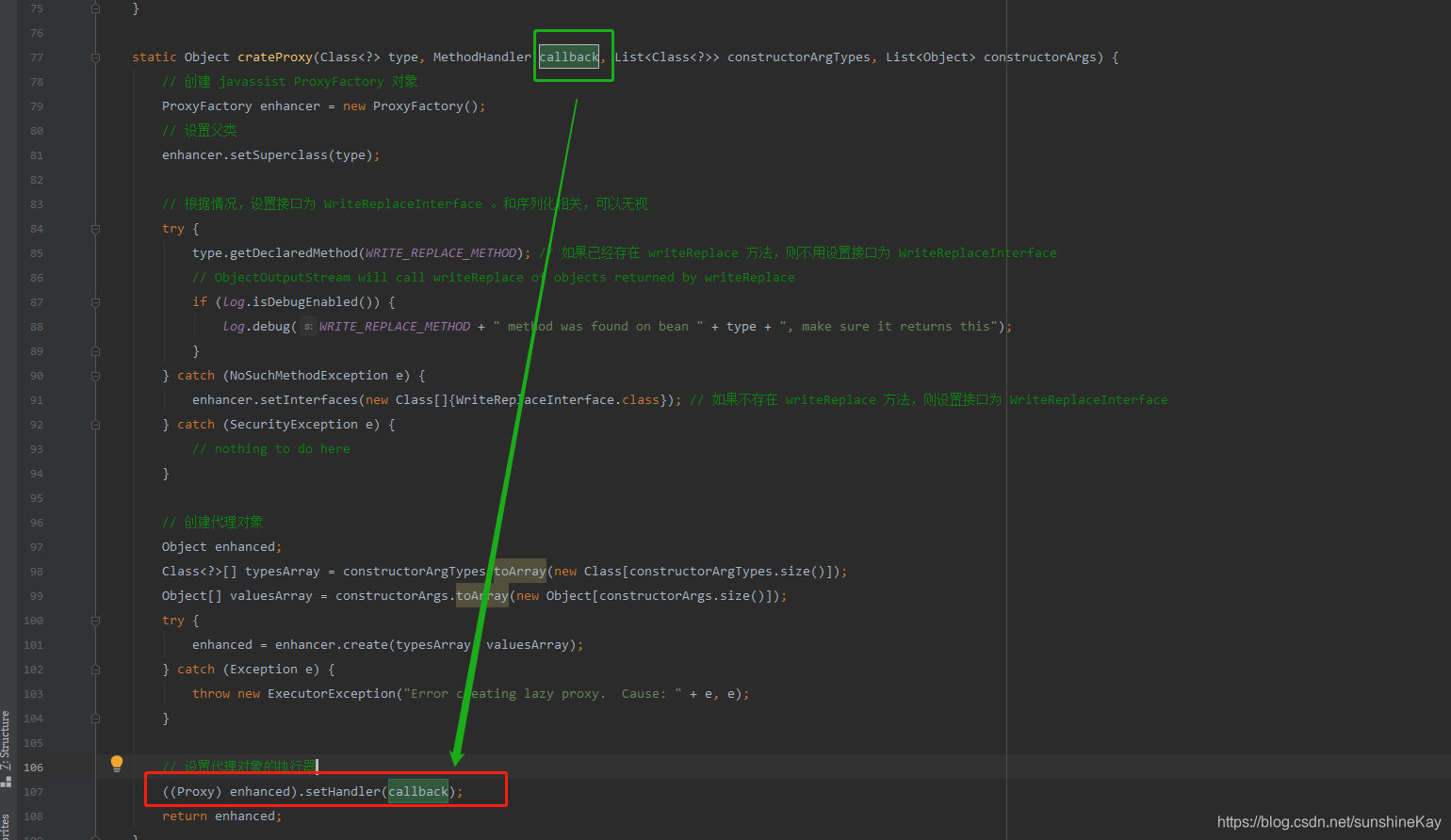The image size is (1451, 840).
Task: Open the Structure tool window tab
Action: (6, 741)
